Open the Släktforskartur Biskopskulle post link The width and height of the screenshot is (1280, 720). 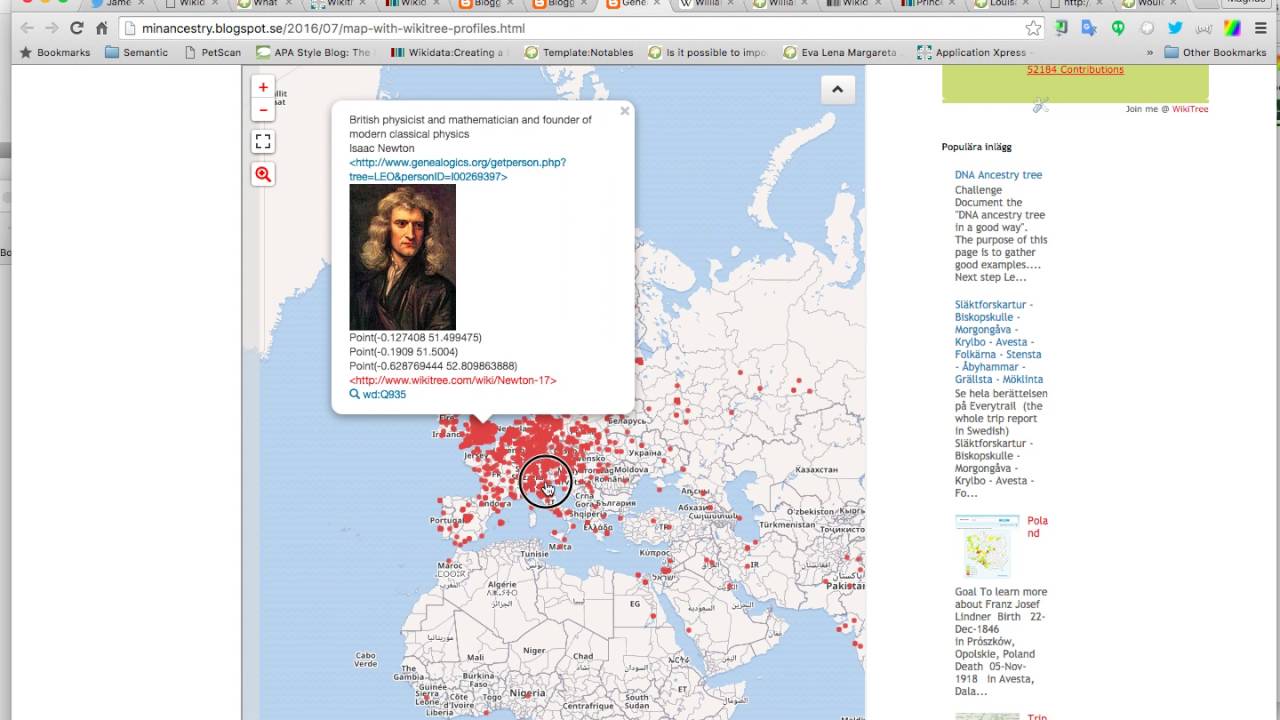point(999,342)
